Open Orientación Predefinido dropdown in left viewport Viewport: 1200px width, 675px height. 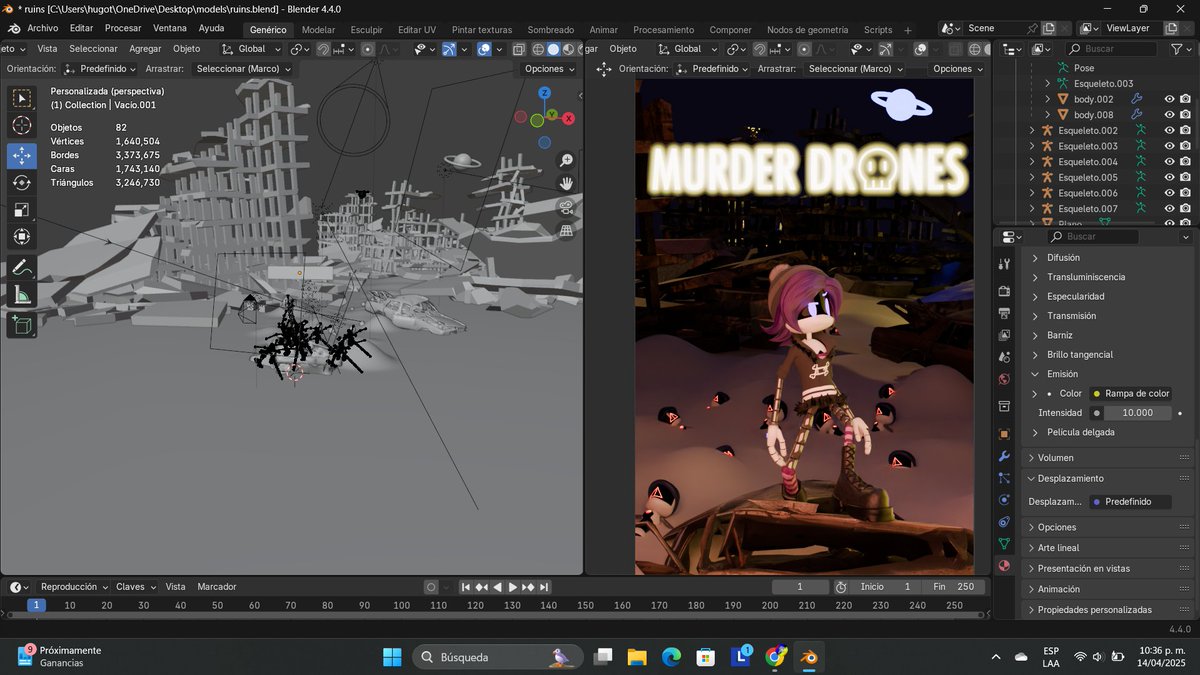(x=100, y=69)
